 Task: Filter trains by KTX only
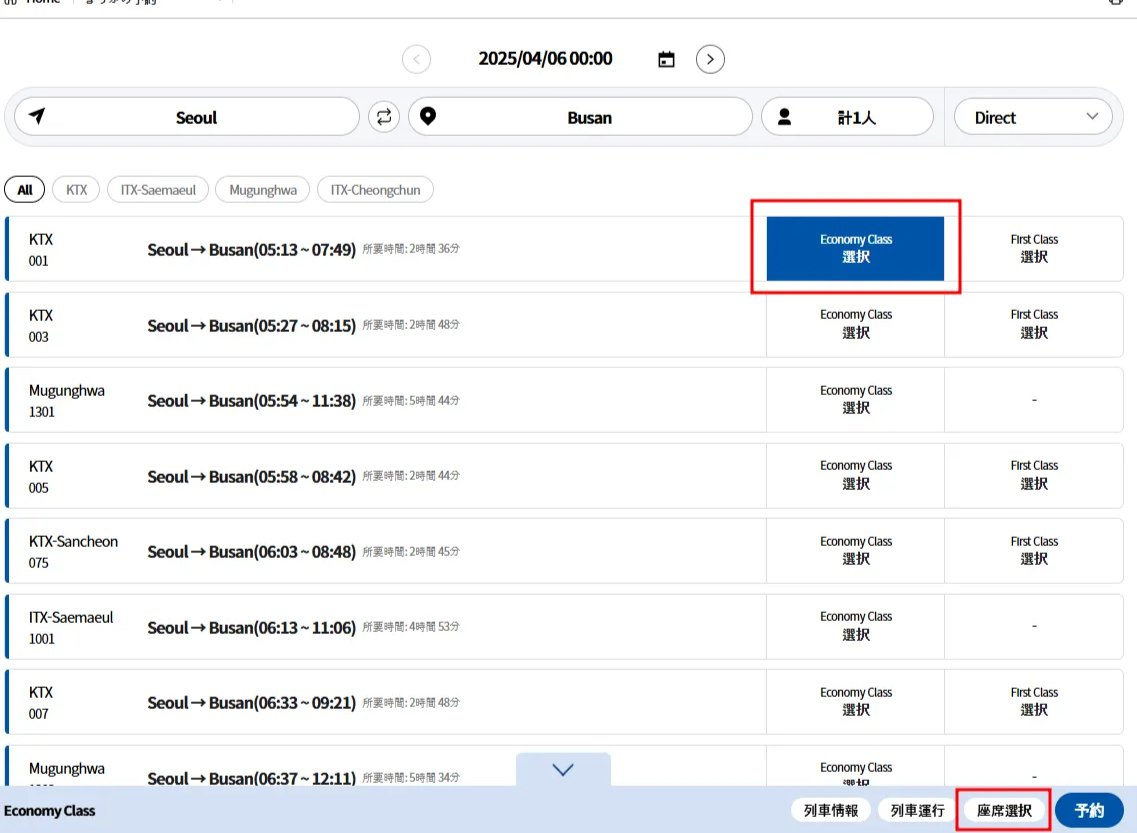pyautogui.click(x=76, y=190)
